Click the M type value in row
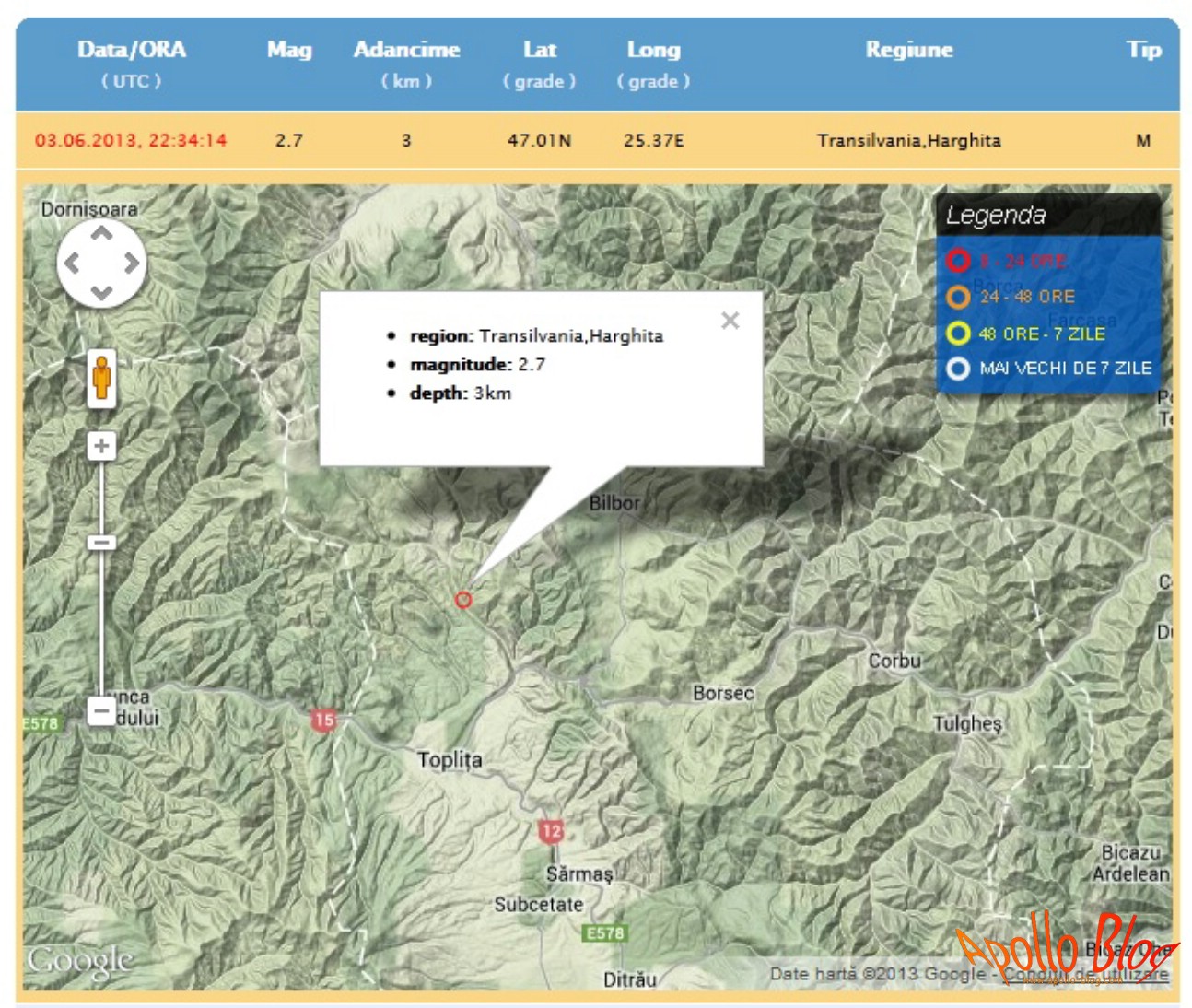The image size is (1192, 1008). [1143, 140]
